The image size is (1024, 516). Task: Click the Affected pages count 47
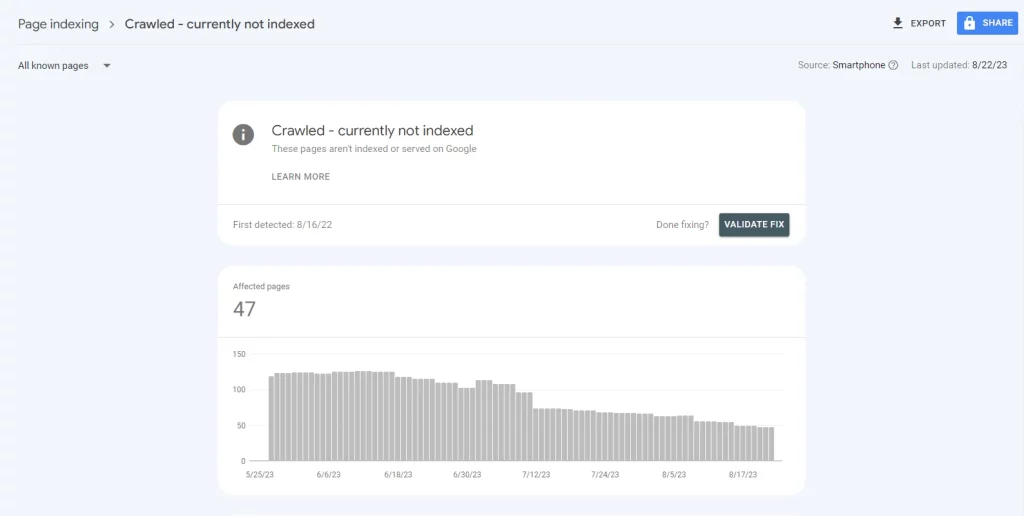pos(244,309)
